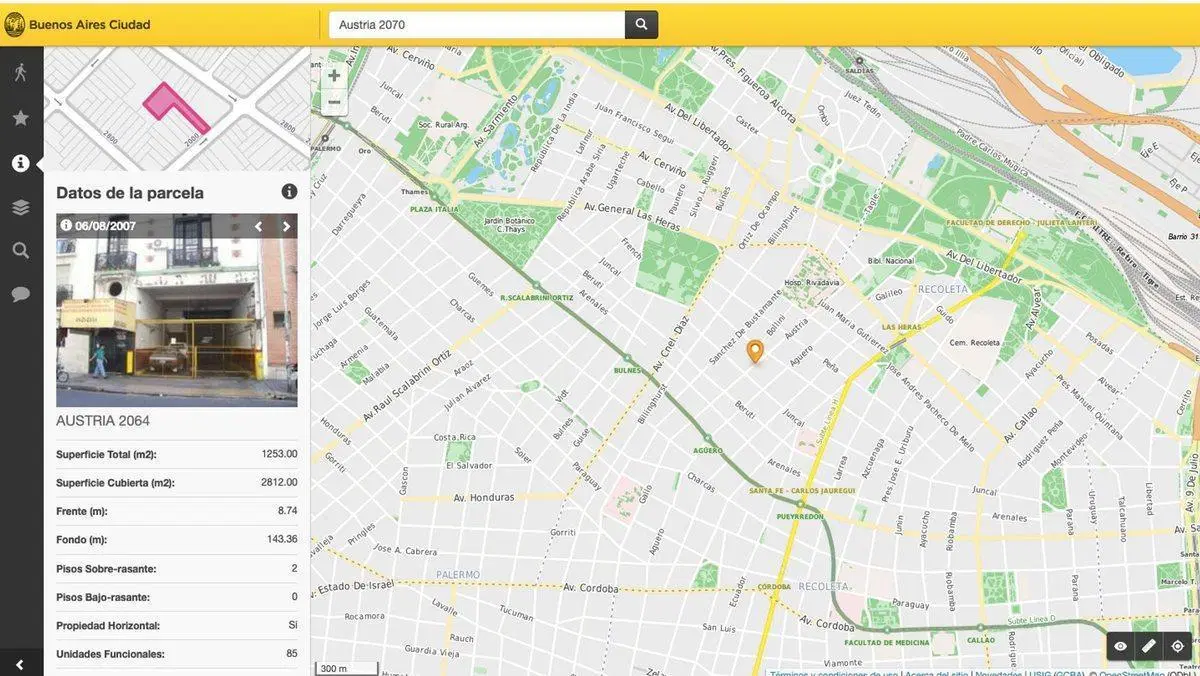Click the Propiedad Horizontal row label
Screen dimensions: 1200x676
pos(108,626)
